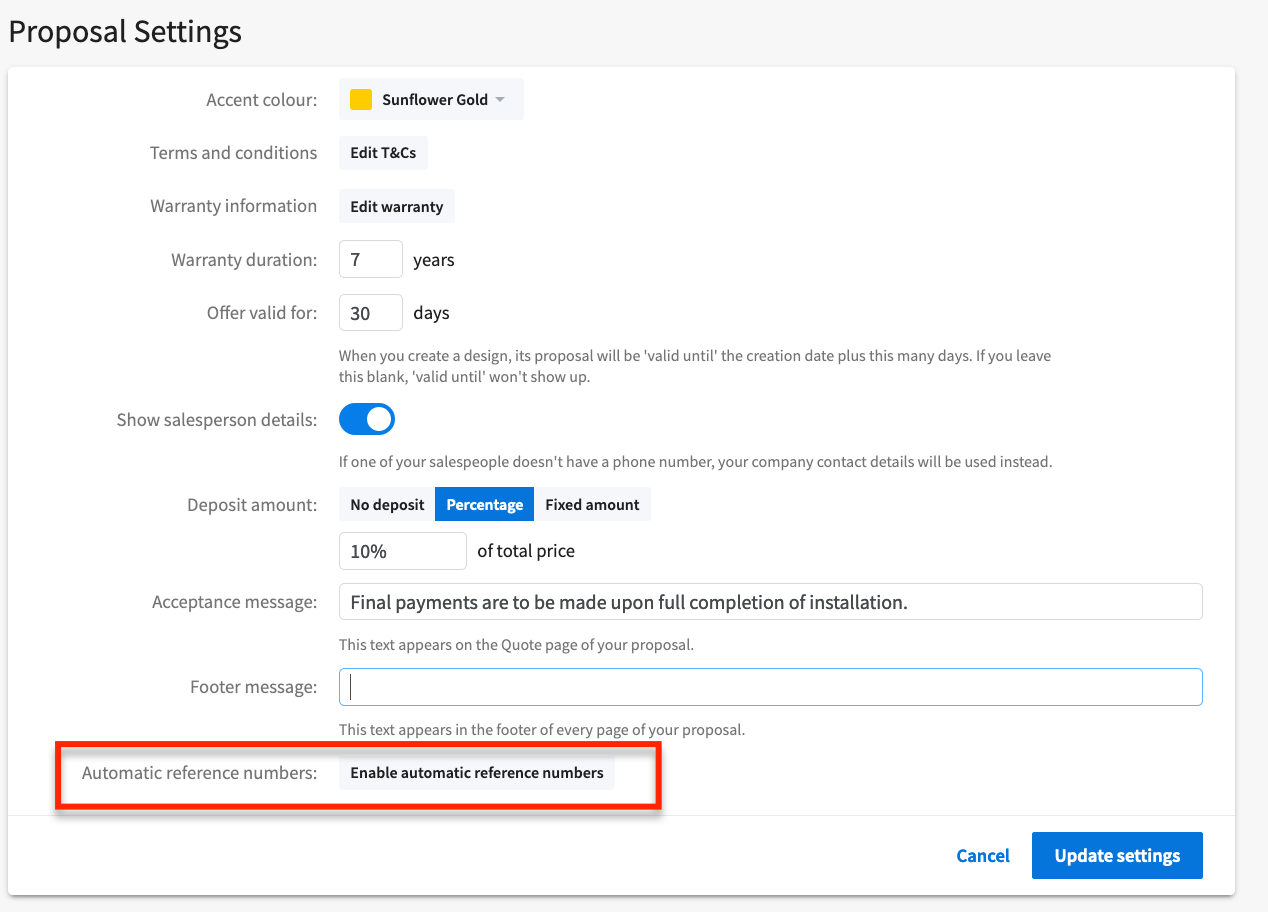Choose the Percentage deposit option
This screenshot has width=1268, height=912.
click(x=484, y=505)
